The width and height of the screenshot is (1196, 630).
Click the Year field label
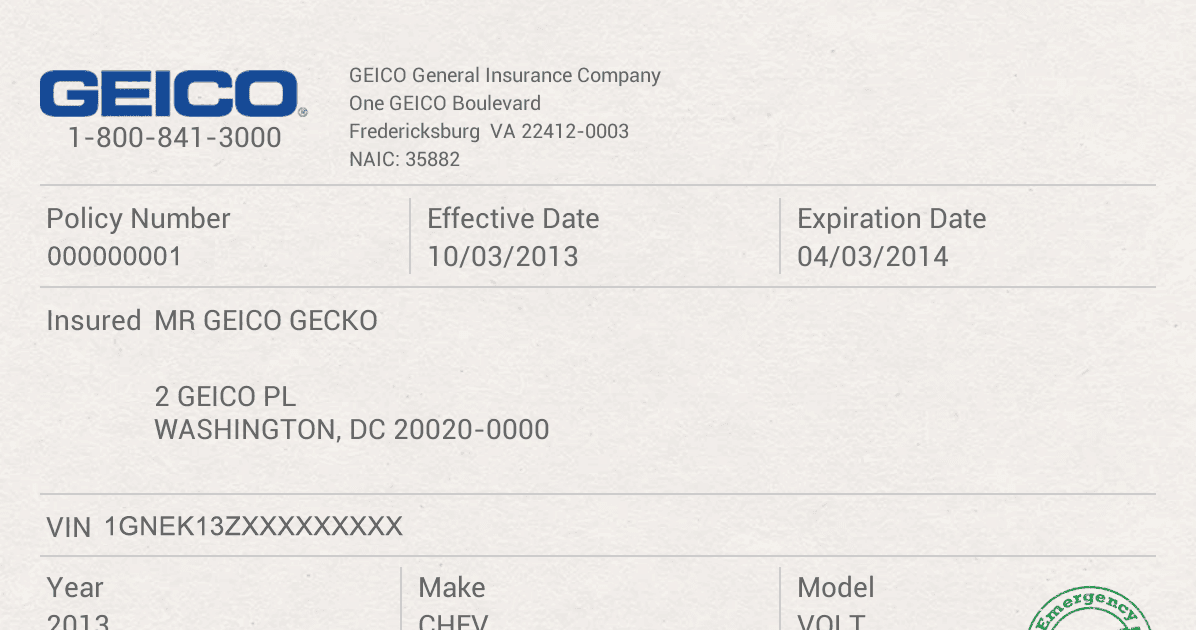(75, 588)
